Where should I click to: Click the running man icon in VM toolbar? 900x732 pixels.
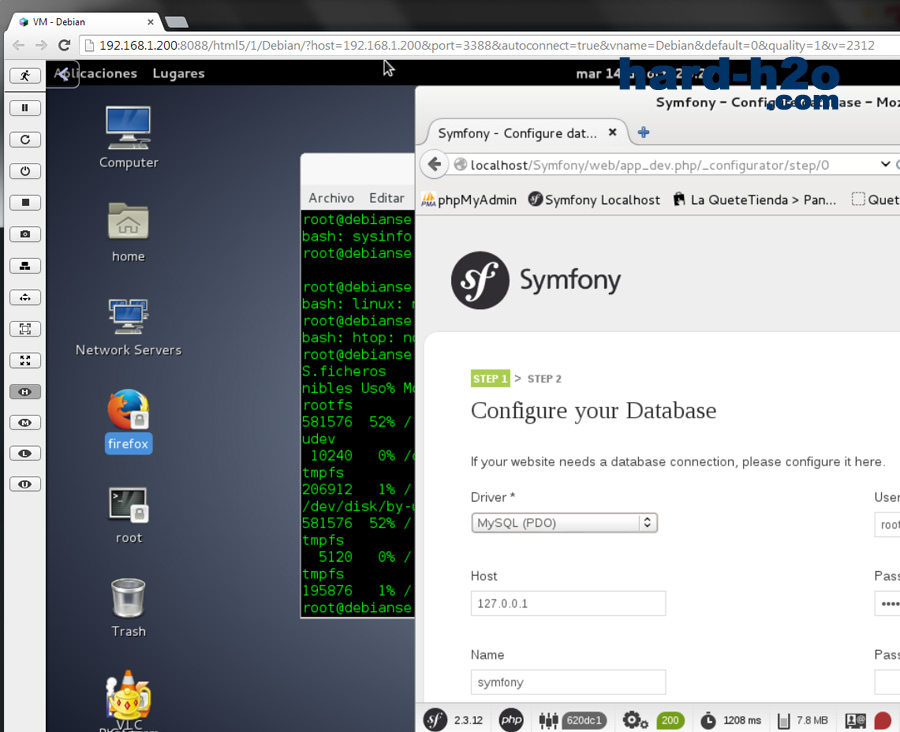25,76
